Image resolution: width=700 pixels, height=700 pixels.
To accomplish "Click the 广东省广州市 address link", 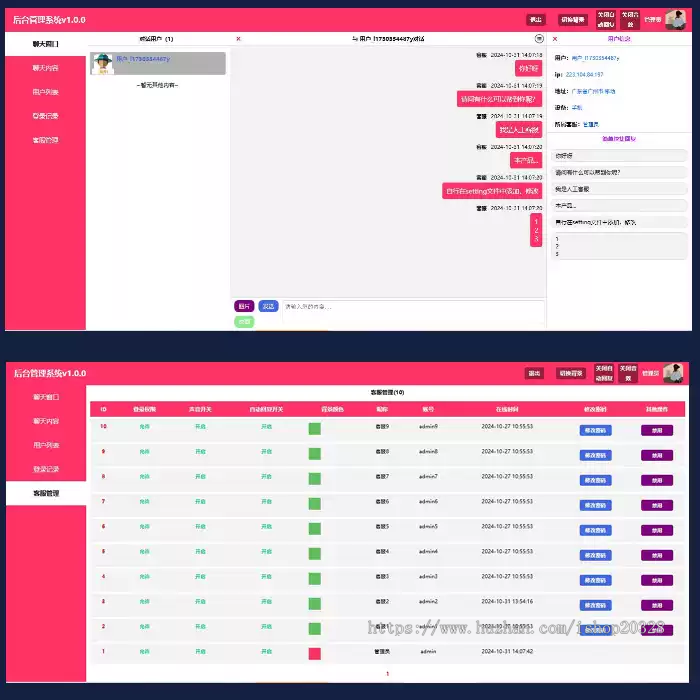I will 593,92.
